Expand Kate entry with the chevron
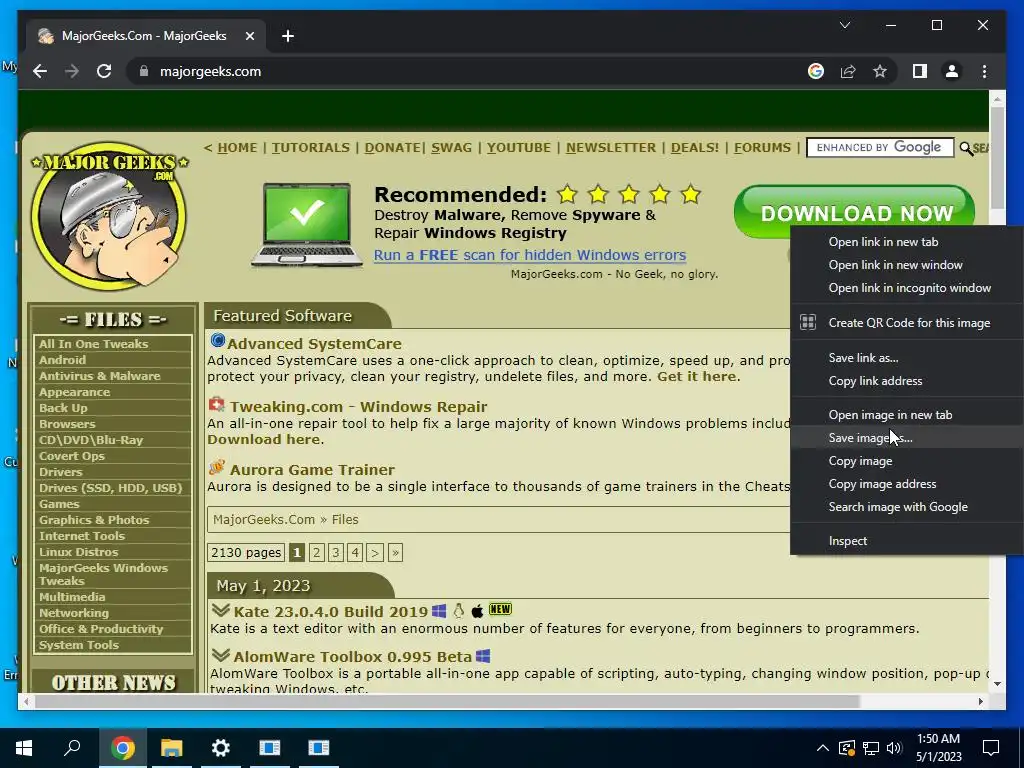The height and width of the screenshot is (768, 1024). [x=221, y=610]
